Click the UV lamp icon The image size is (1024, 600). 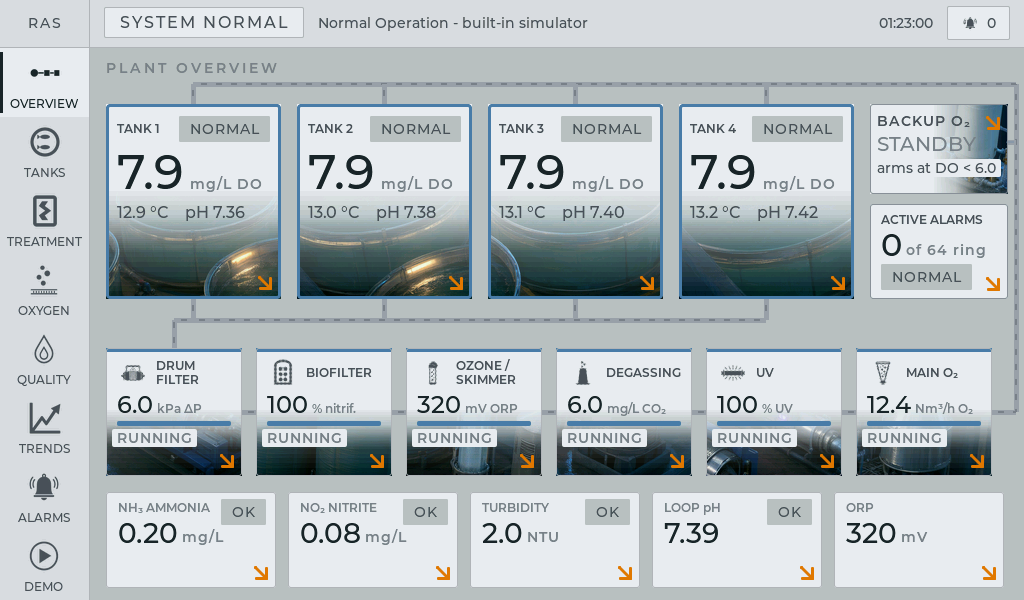[x=733, y=373]
